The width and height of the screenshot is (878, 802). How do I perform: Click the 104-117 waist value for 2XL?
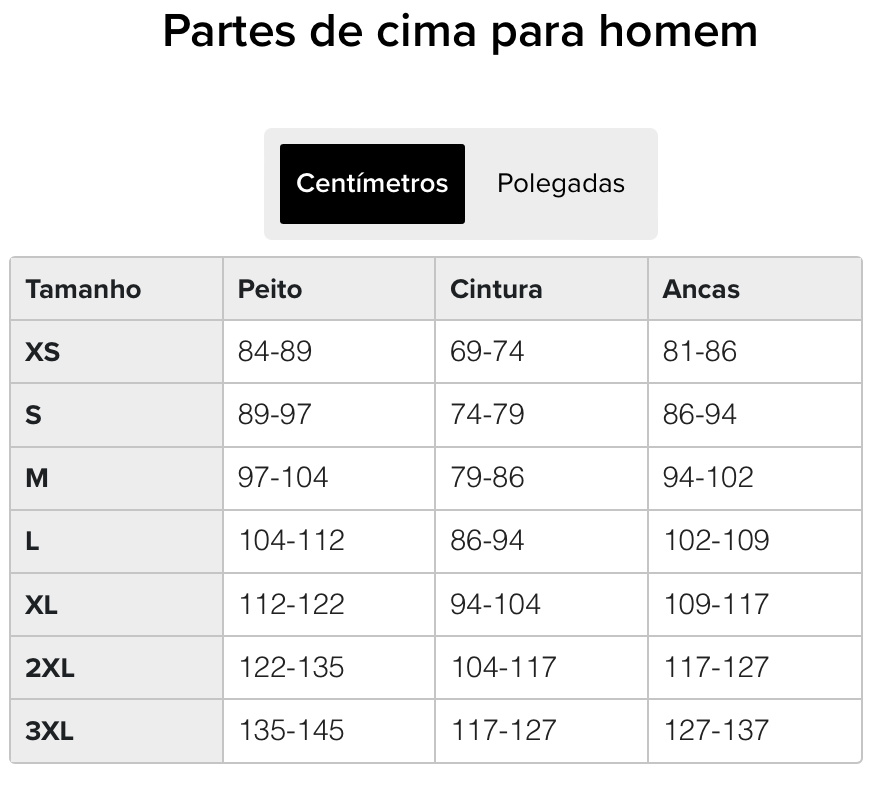coord(503,667)
